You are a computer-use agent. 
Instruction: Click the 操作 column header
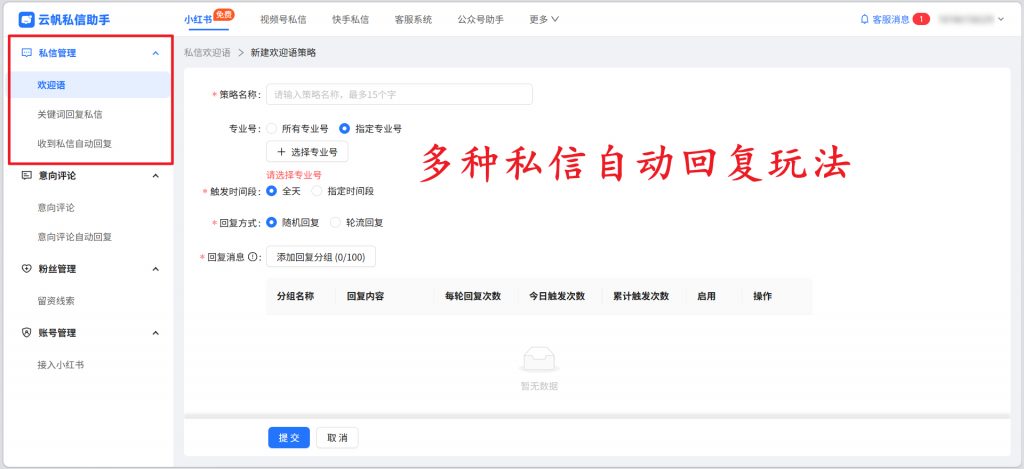pyautogui.click(x=762, y=297)
